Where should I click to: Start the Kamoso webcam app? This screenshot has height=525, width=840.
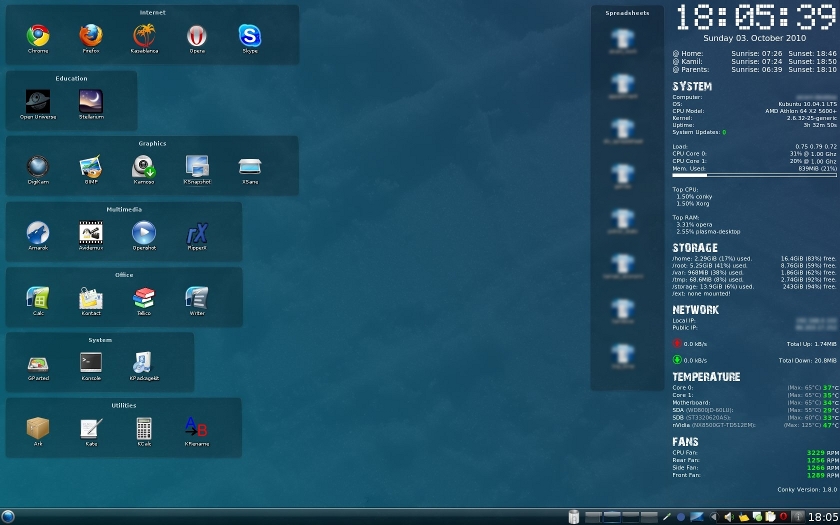point(144,167)
